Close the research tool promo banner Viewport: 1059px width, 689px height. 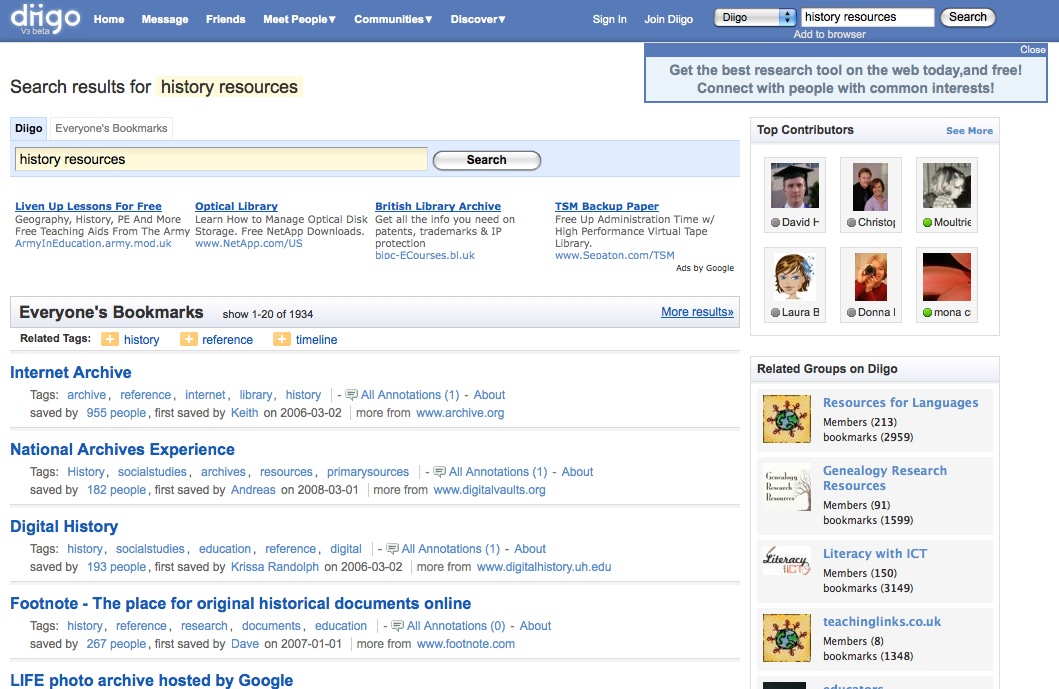1032,49
